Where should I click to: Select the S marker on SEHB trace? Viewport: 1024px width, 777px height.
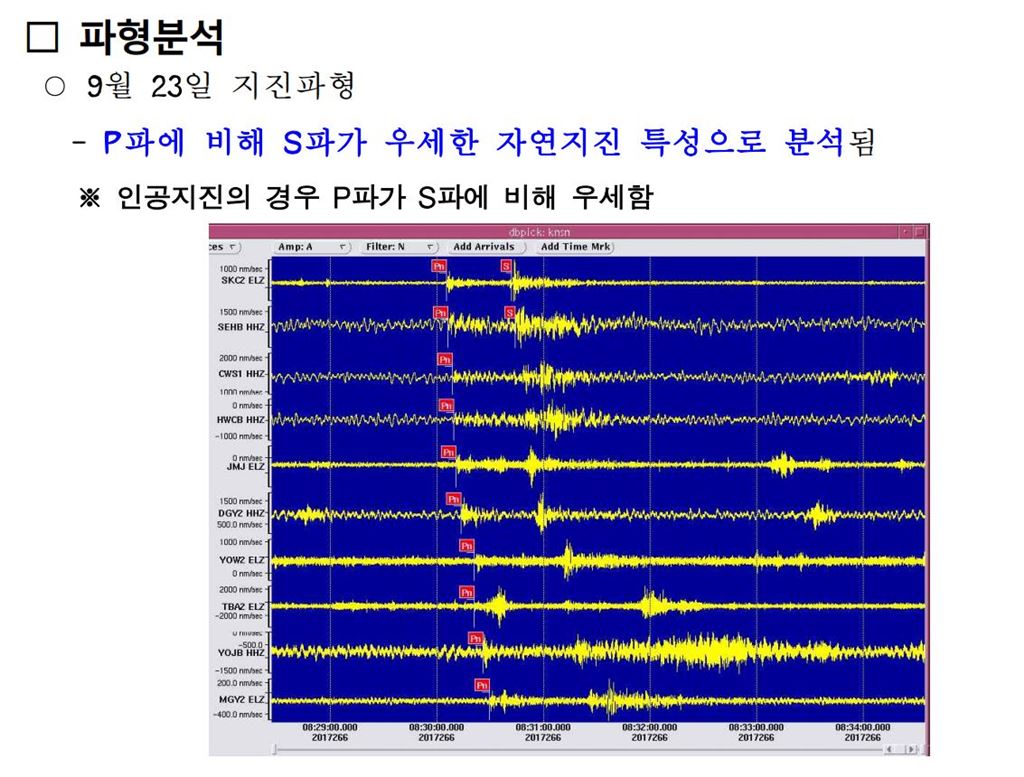pyautogui.click(x=510, y=313)
